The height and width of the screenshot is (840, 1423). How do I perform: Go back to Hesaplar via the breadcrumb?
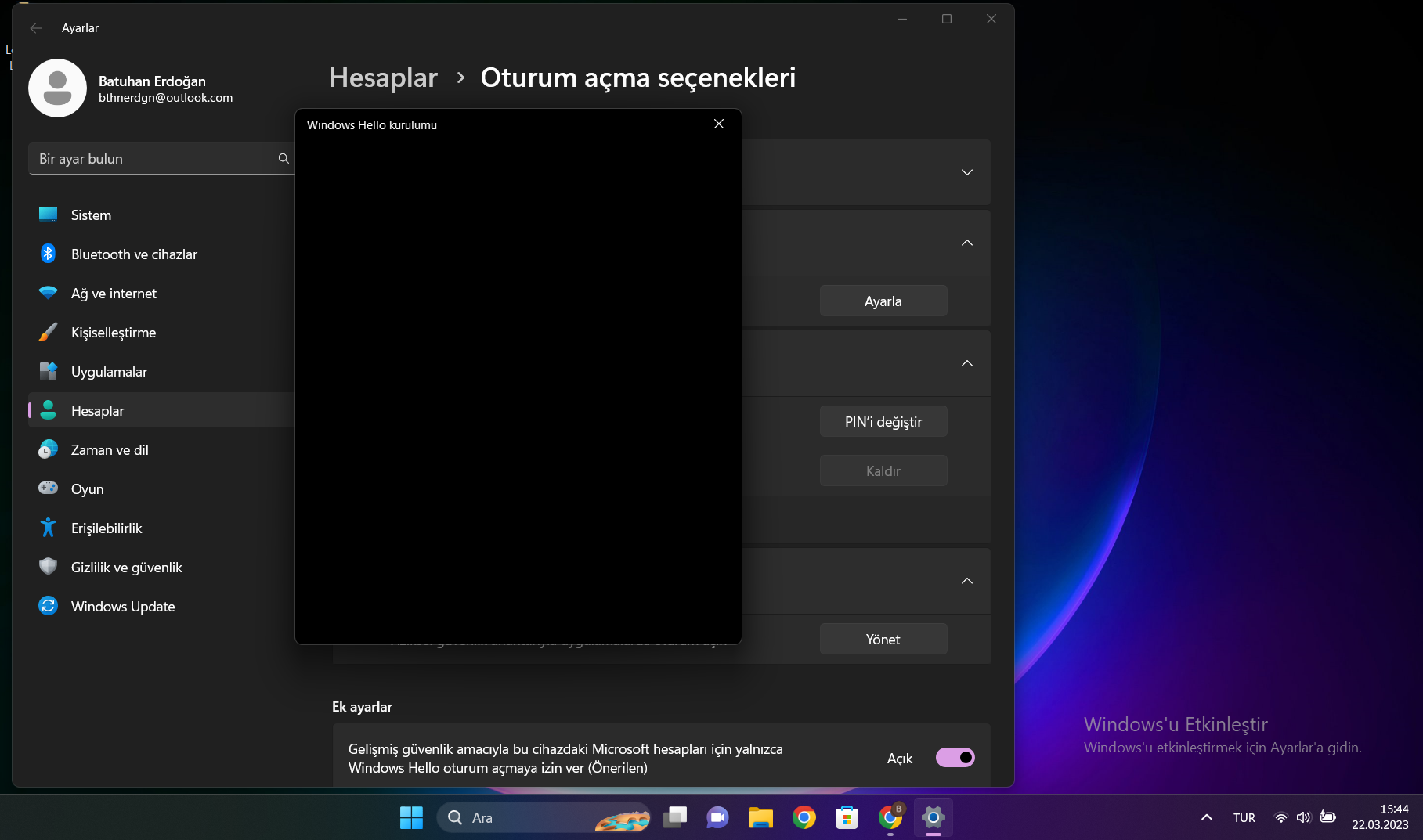coord(383,78)
